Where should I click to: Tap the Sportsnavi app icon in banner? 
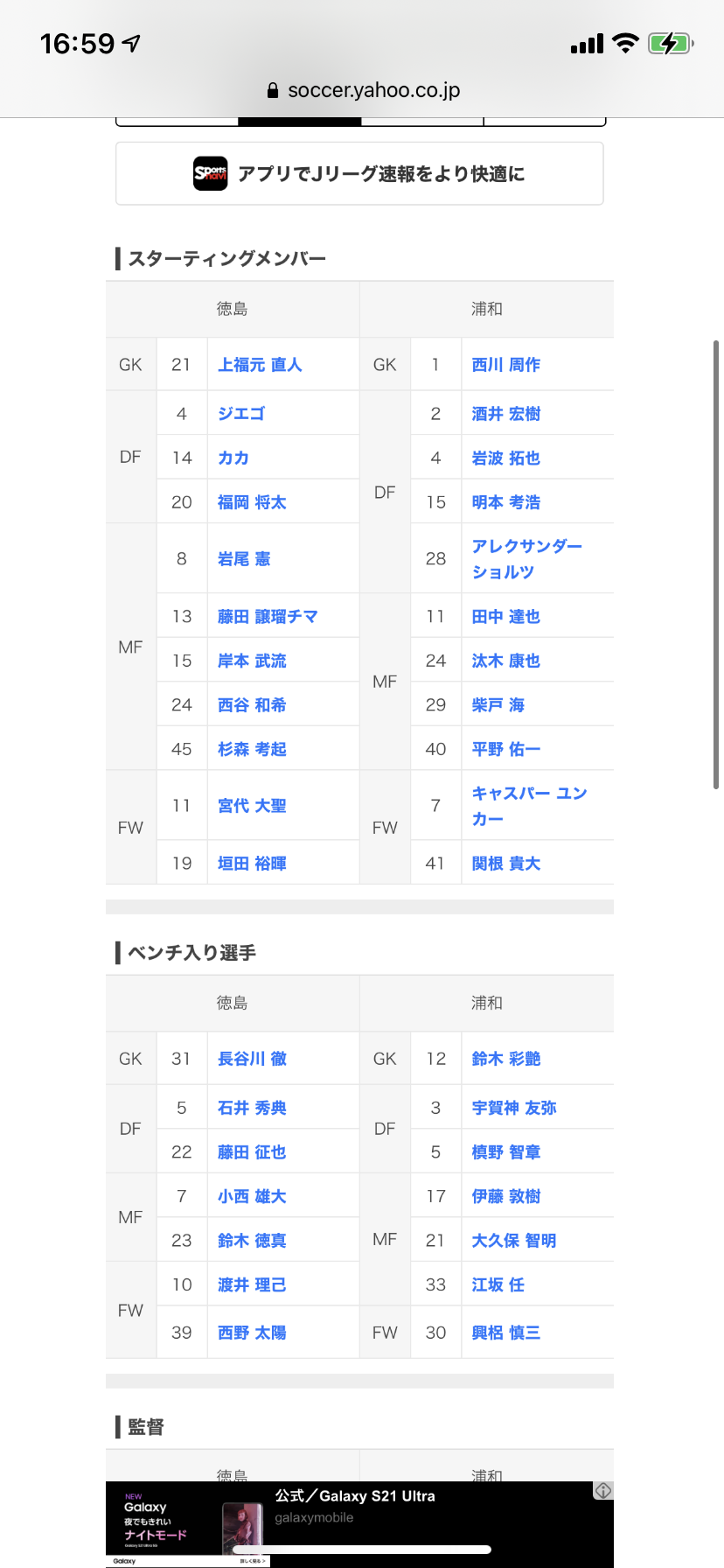pyautogui.click(x=211, y=173)
